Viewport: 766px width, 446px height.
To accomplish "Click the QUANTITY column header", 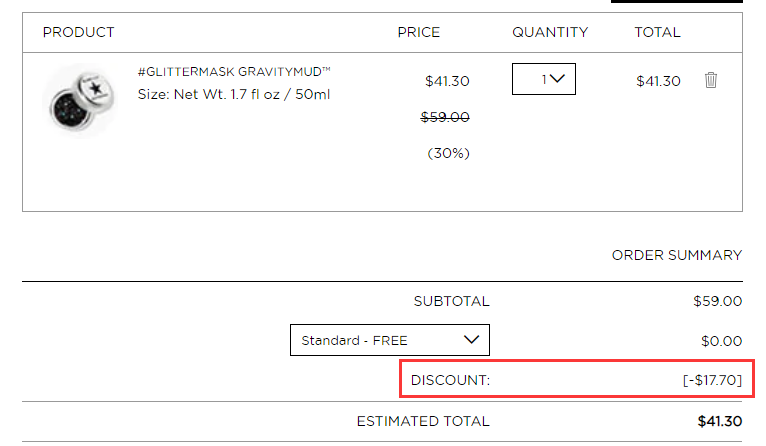I will (550, 32).
